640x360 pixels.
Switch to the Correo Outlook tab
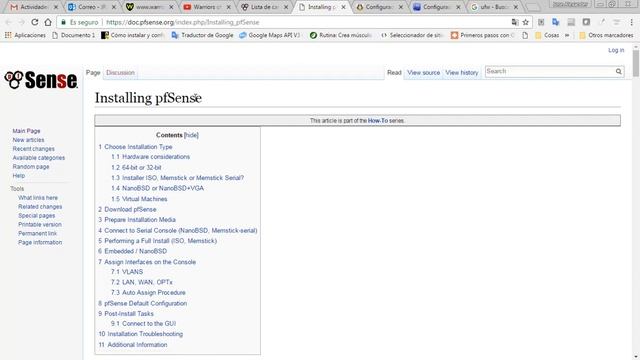[x=92, y=7]
